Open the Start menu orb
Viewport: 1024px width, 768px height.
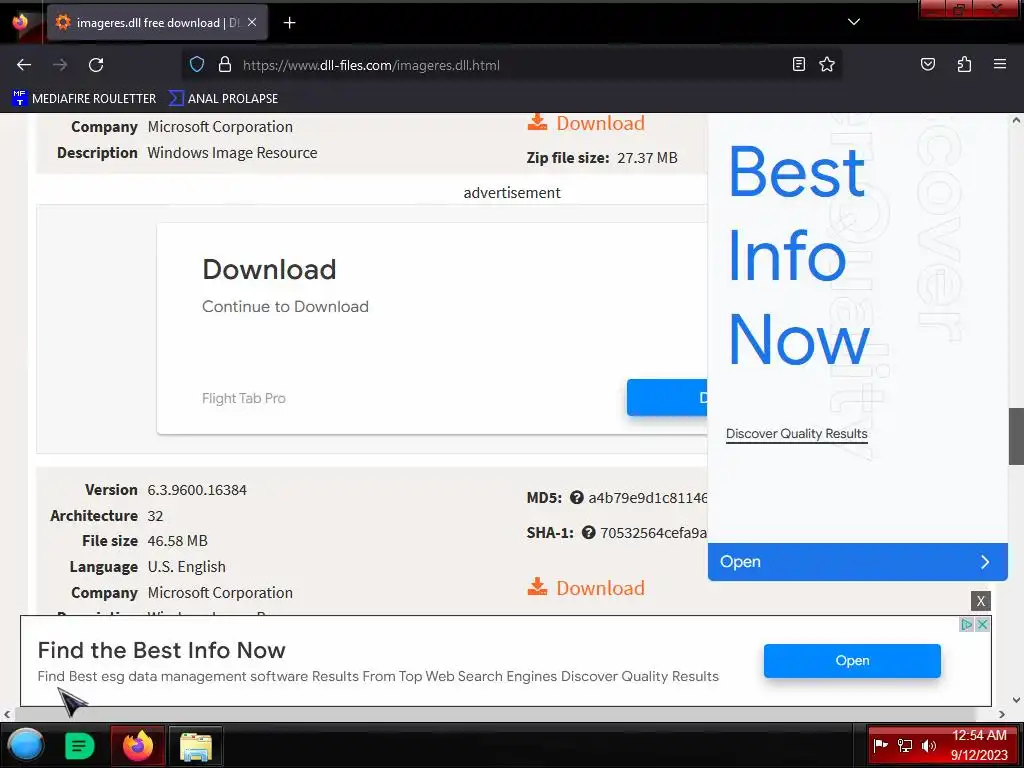pyautogui.click(x=25, y=745)
